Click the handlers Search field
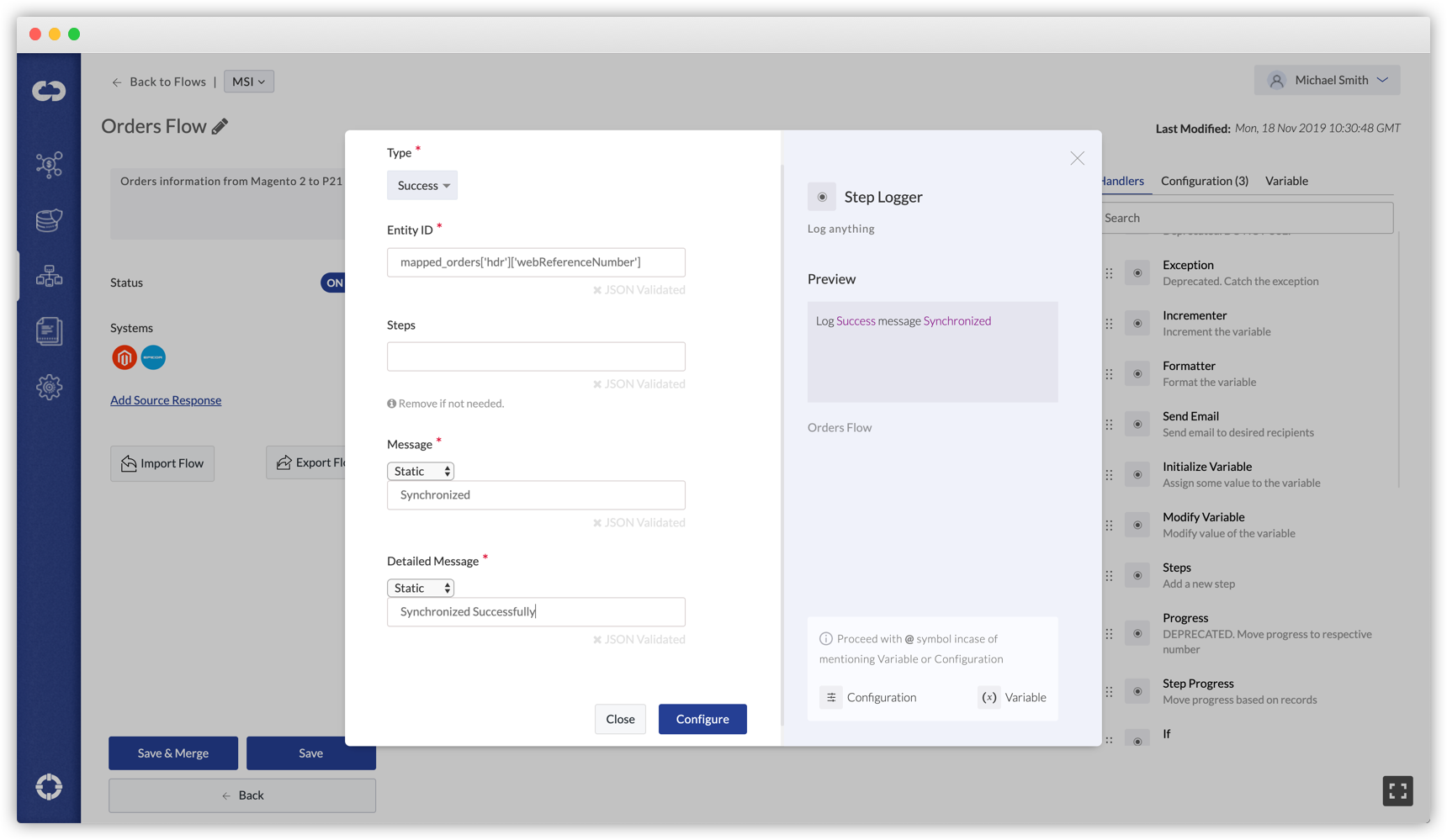This screenshot has height=840, width=1447. point(1247,218)
